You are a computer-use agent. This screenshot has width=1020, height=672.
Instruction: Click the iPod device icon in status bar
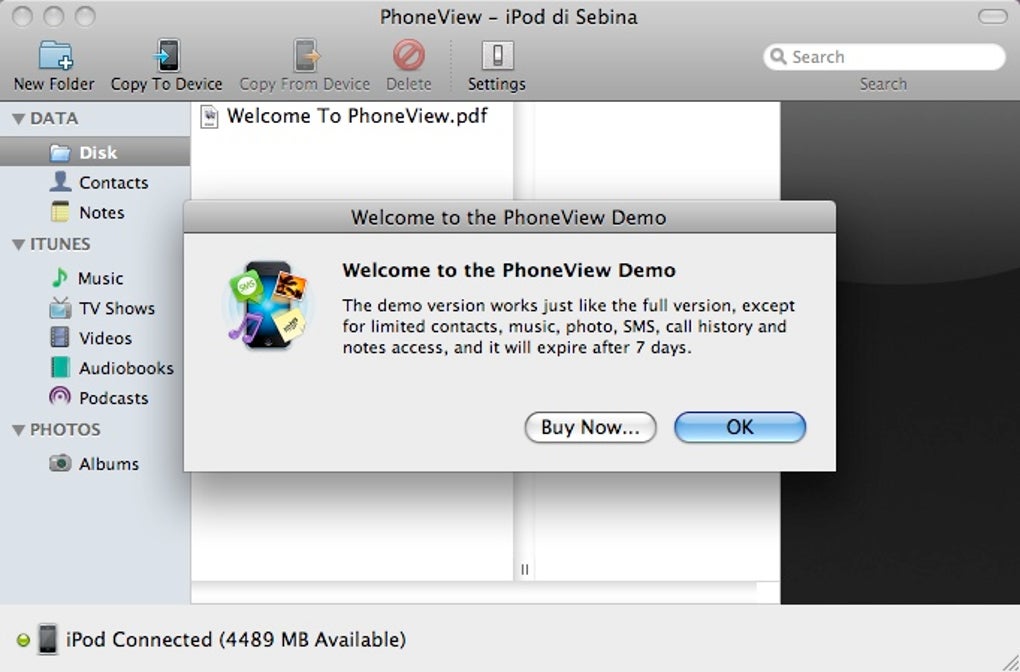click(47, 639)
